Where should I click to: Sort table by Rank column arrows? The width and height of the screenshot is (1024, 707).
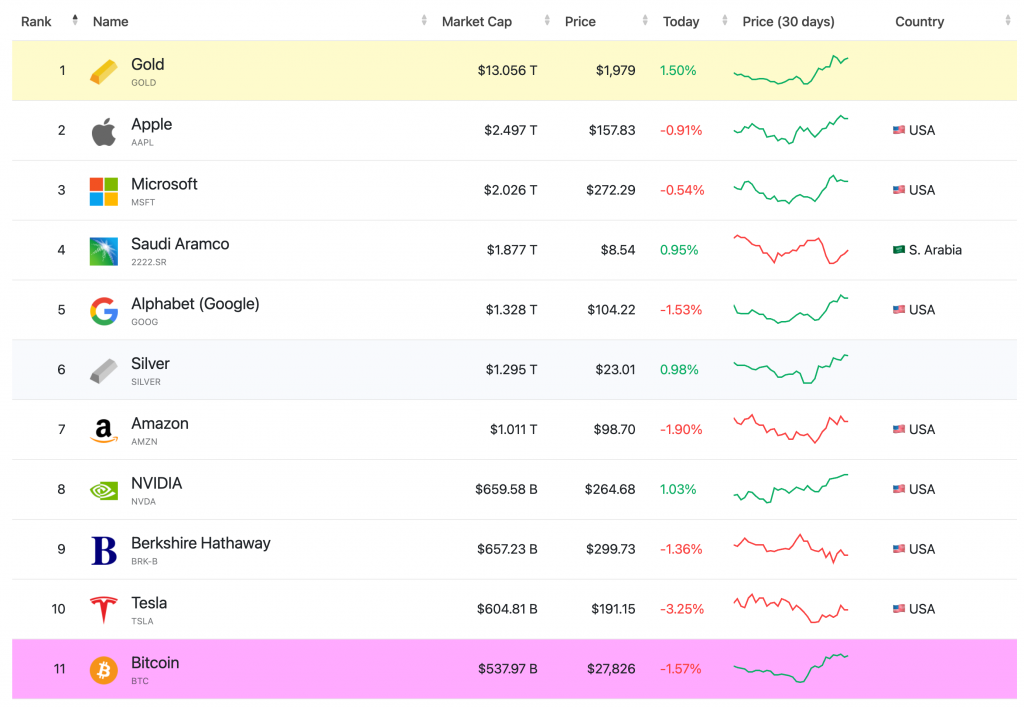75,20
